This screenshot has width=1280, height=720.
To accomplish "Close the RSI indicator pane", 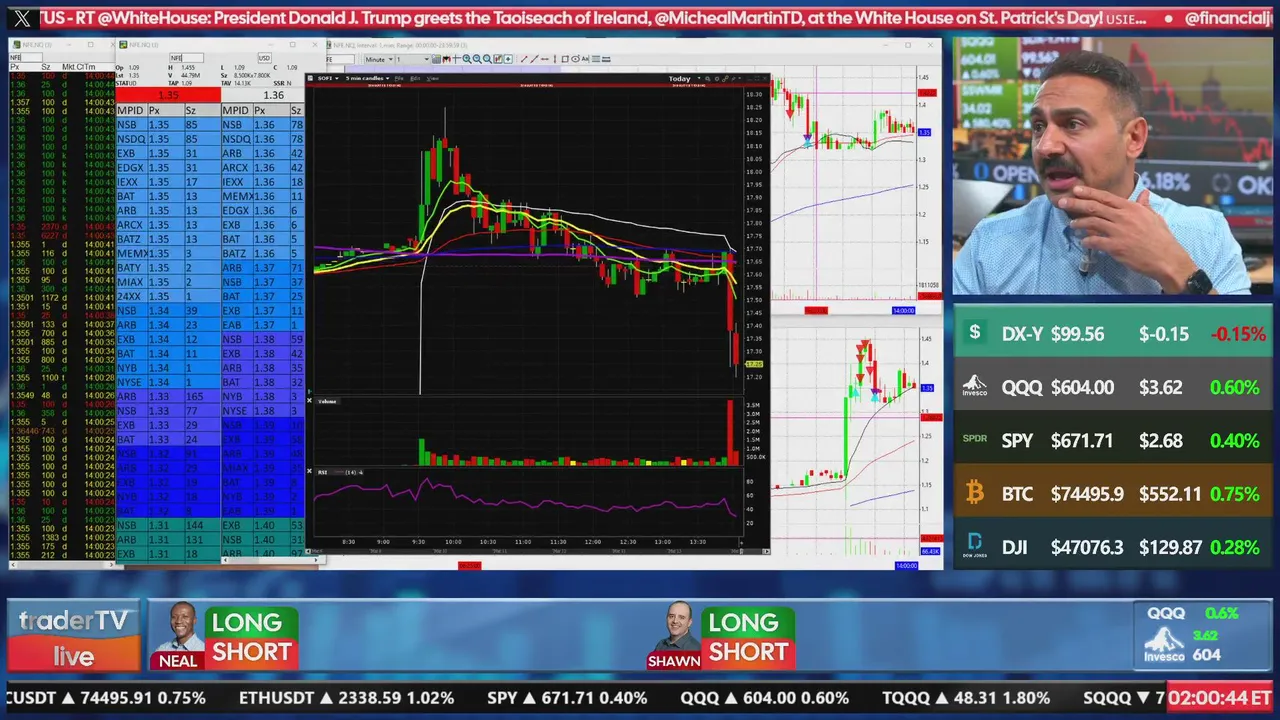I will (309, 471).
